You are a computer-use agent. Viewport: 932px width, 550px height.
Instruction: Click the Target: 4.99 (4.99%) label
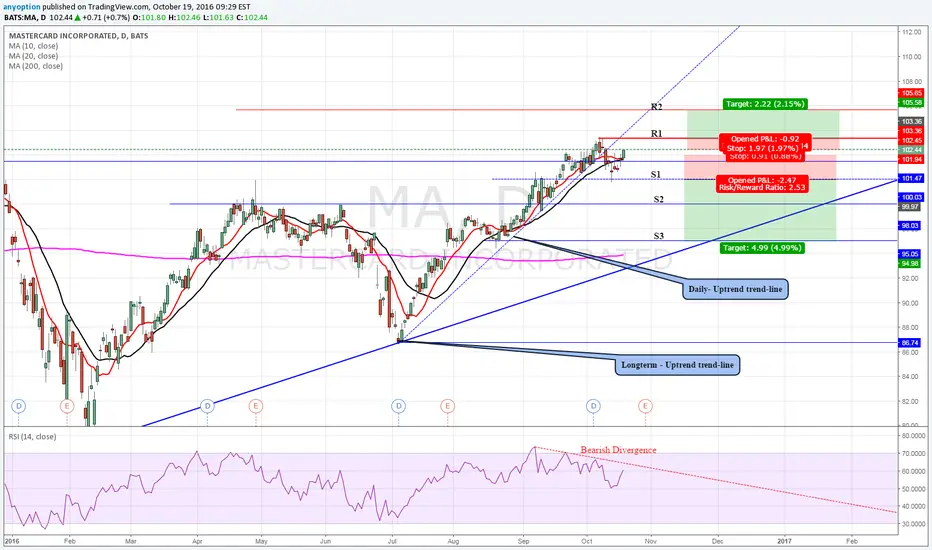pyautogui.click(x=762, y=248)
